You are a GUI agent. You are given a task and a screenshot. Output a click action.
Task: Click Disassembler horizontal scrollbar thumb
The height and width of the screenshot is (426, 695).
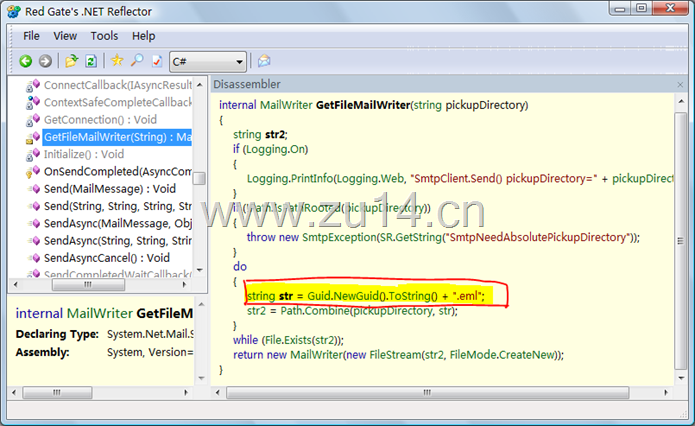point(427,392)
